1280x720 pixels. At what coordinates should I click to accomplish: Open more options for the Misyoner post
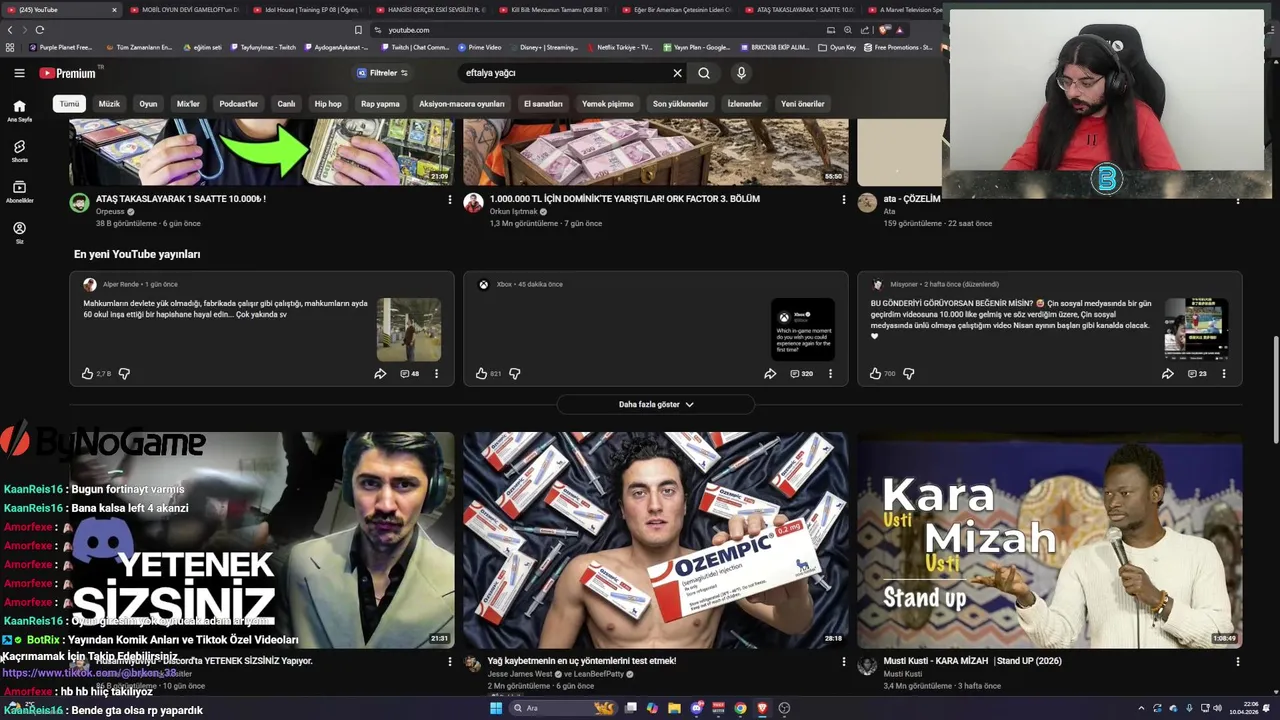(x=1224, y=374)
